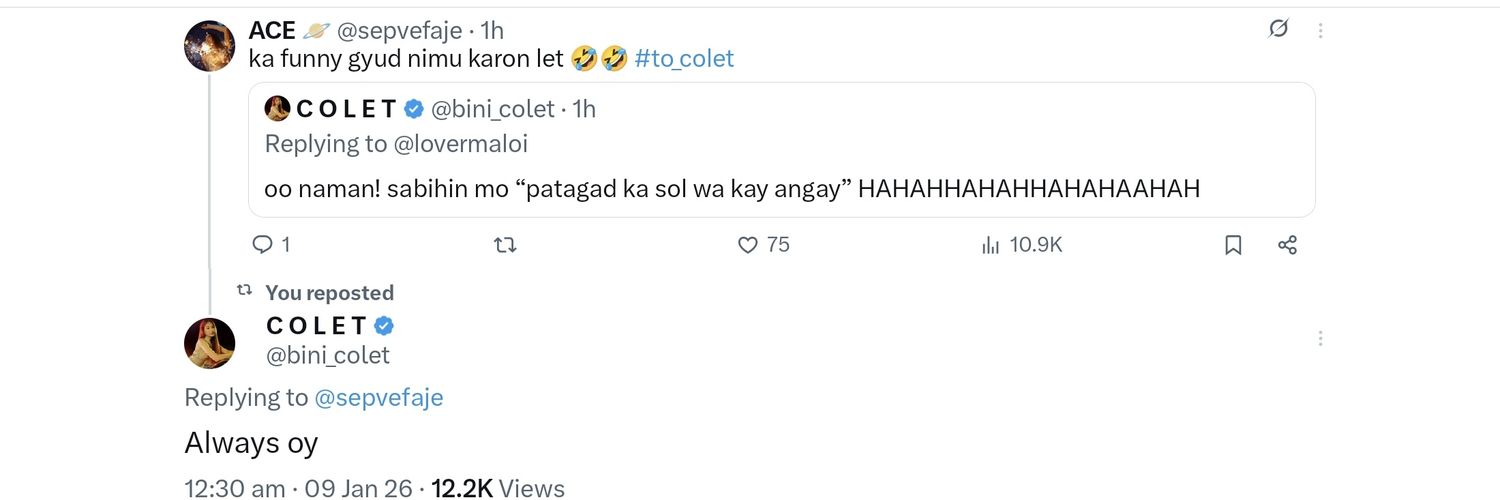The height and width of the screenshot is (500, 1500).
Task: Share ACE's tweet
Action: (x=1288, y=244)
